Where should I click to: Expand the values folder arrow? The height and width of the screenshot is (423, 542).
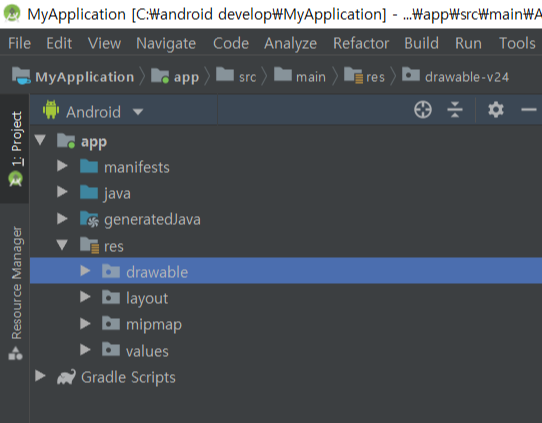pyautogui.click(x=85, y=350)
